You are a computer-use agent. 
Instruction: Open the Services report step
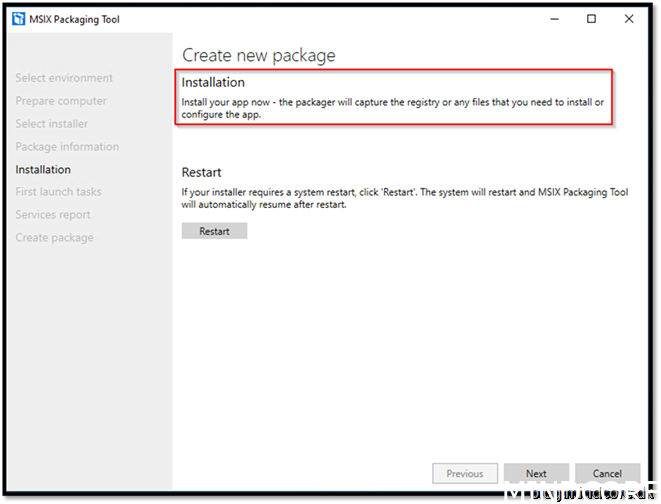tap(53, 215)
